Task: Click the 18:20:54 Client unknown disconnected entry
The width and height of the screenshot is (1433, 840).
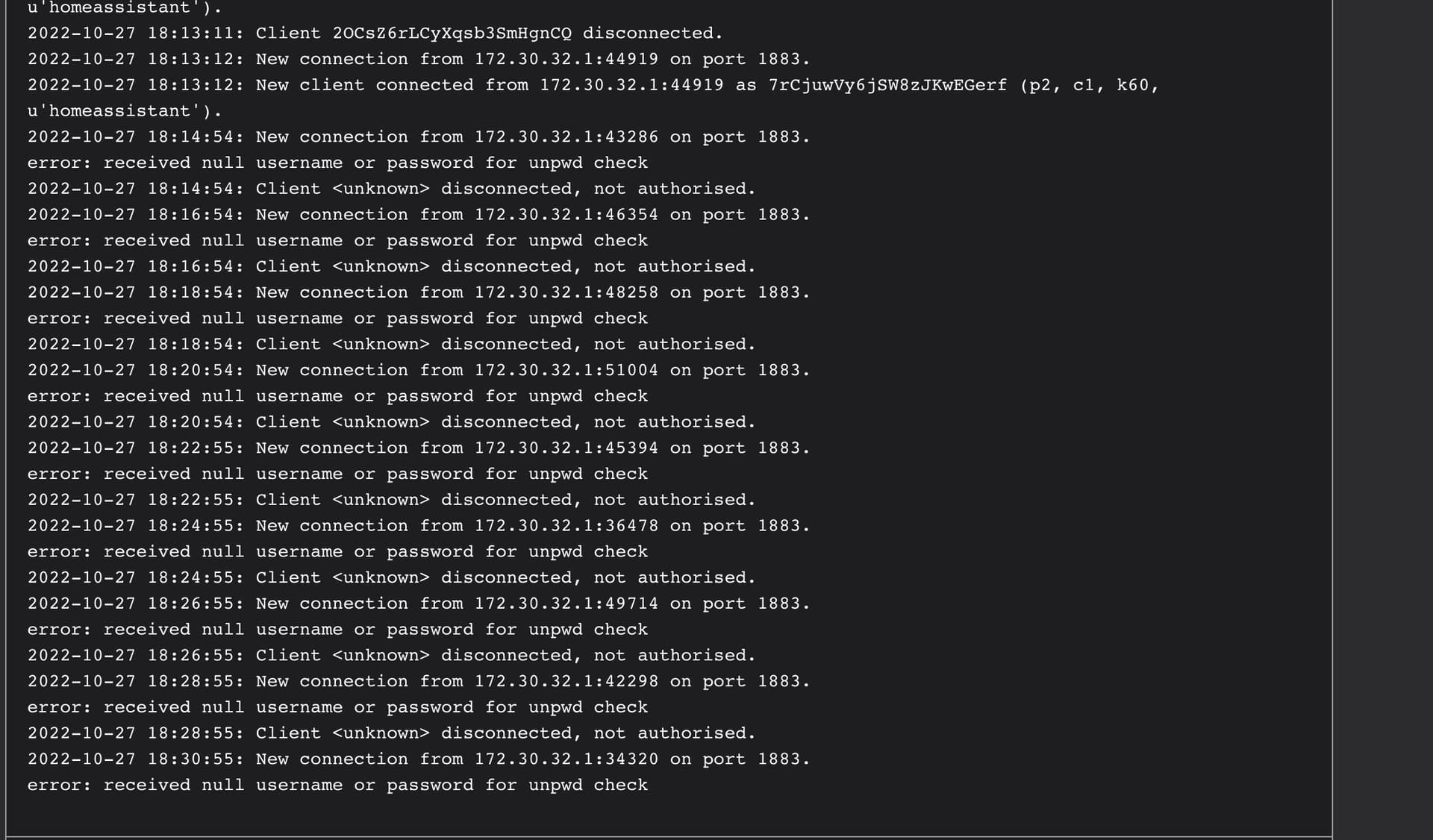Action: point(392,422)
